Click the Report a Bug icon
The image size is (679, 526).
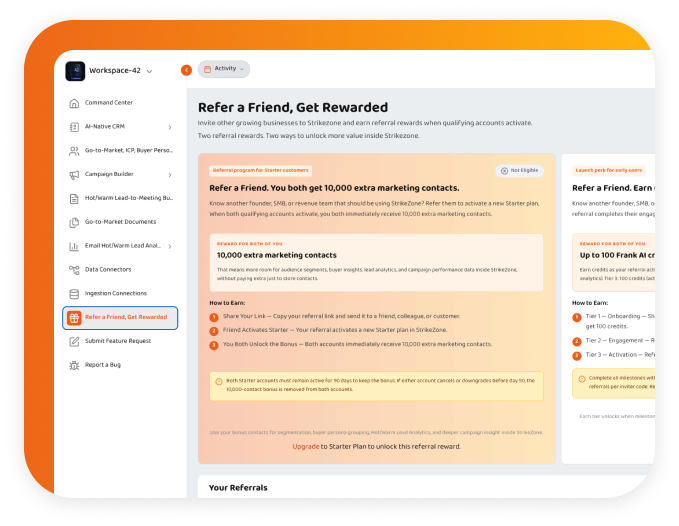[74, 365]
